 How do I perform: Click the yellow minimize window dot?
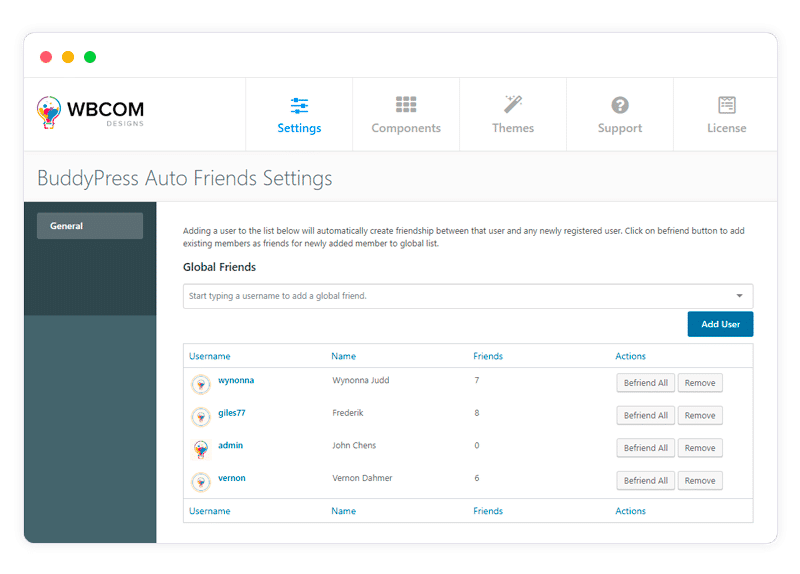click(68, 57)
